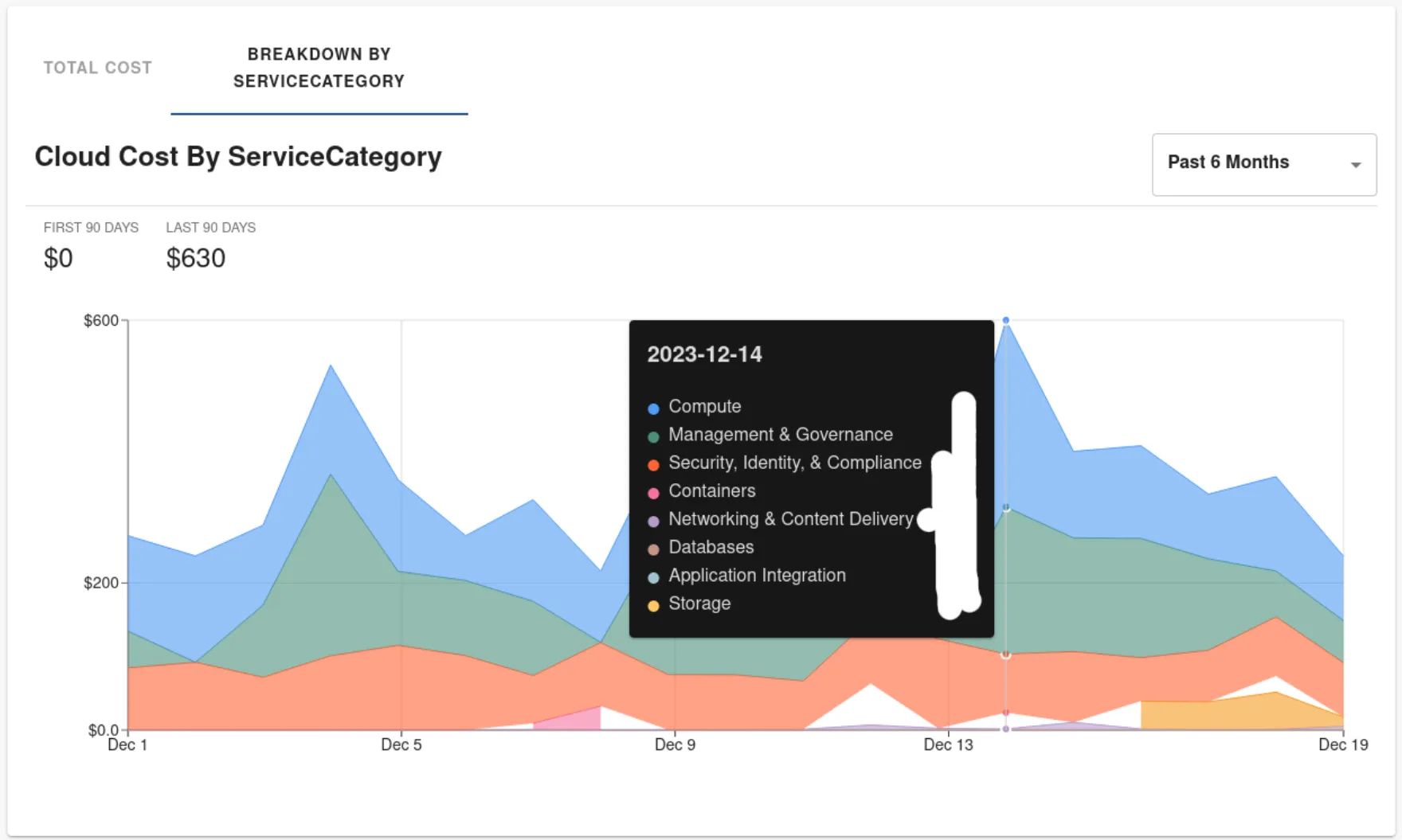Click the Dec 9 x-axis label
Screen dimensions: 1402x840
pos(675,744)
